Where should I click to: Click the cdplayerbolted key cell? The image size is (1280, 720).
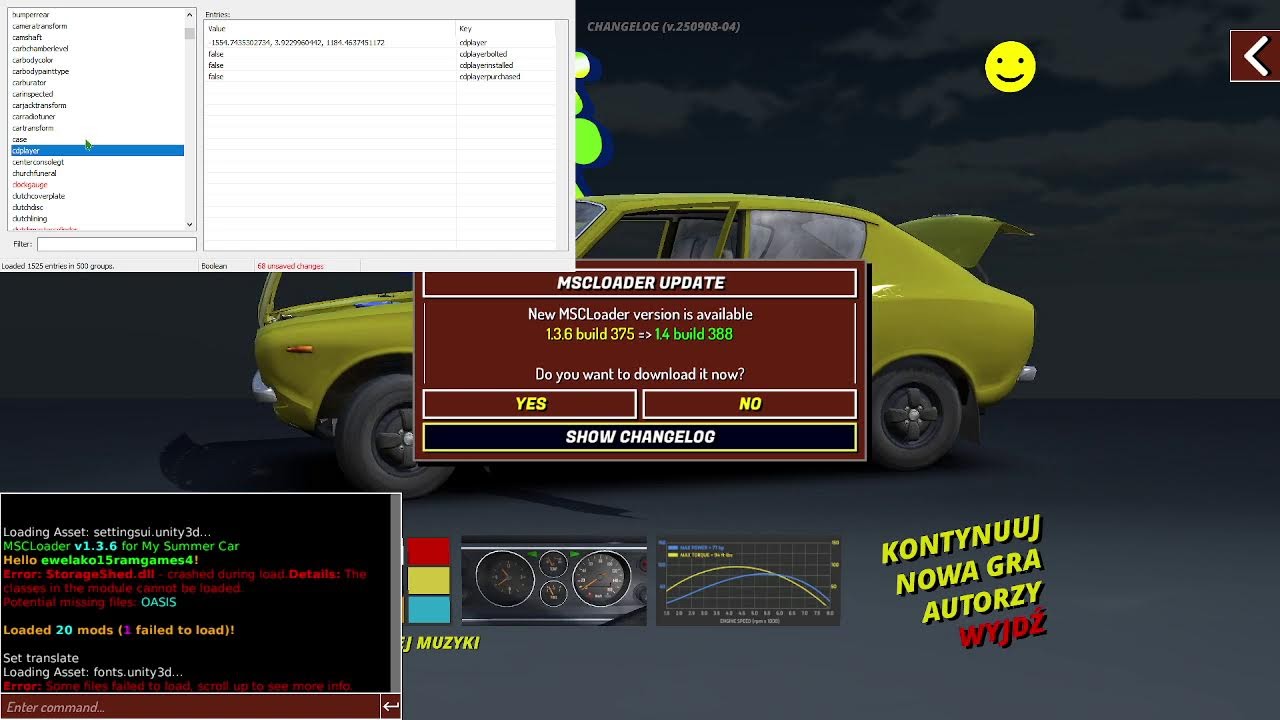[x=484, y=54]
